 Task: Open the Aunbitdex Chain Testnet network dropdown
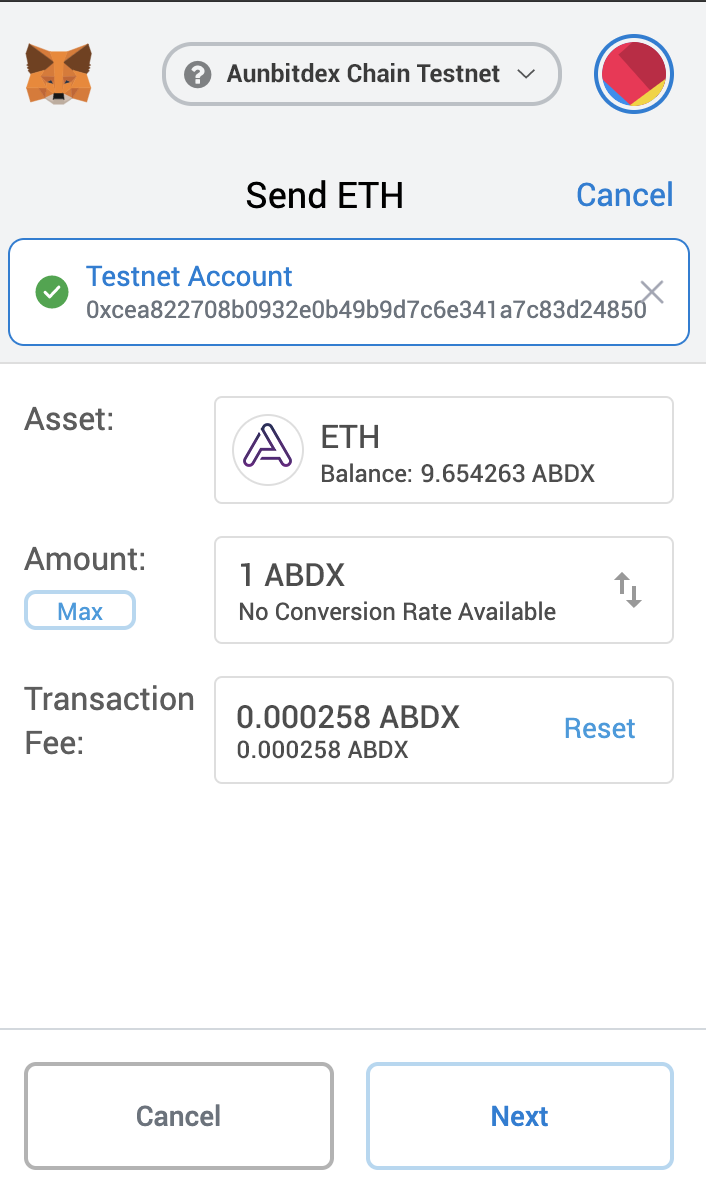[361, 74]
